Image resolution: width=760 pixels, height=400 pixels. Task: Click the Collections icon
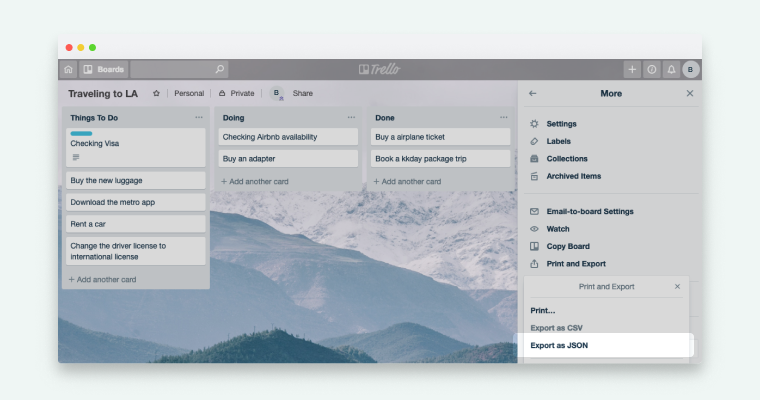(x=534, y=159)
